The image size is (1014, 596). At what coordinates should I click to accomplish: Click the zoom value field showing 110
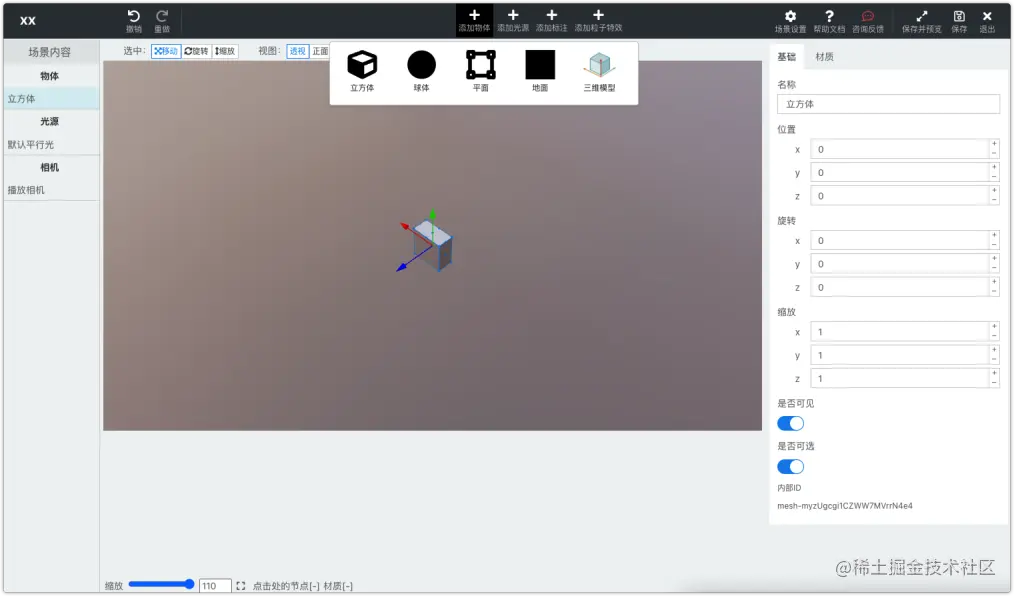tap(215, 586)
